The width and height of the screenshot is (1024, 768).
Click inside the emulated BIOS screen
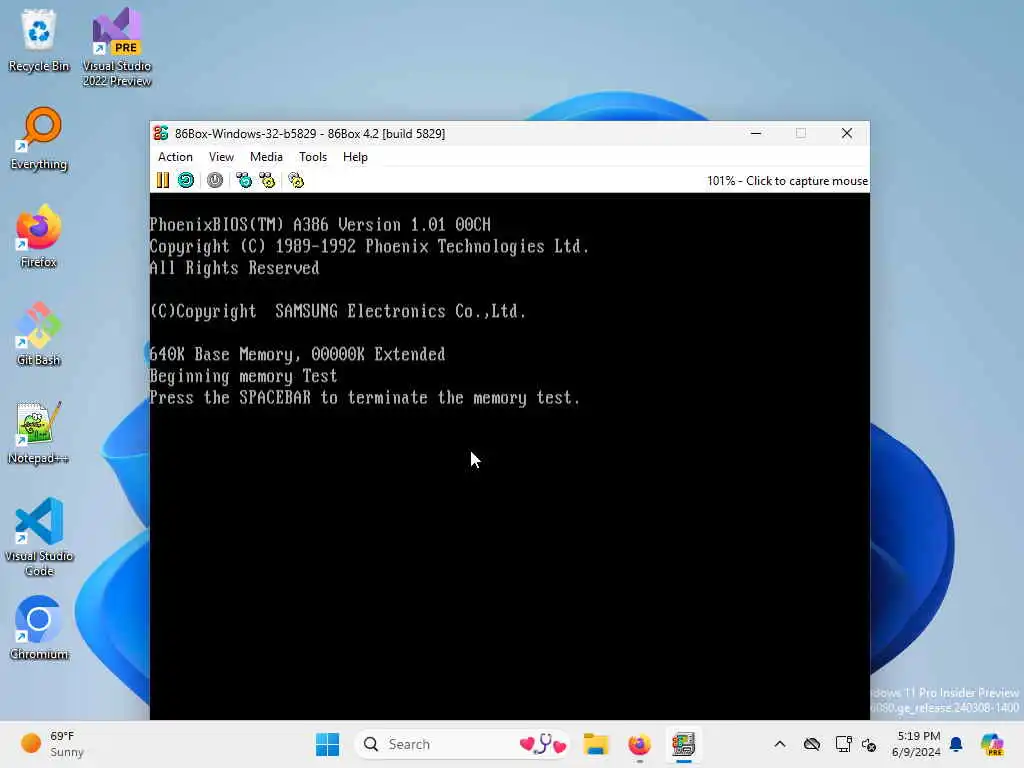point(509,456)
